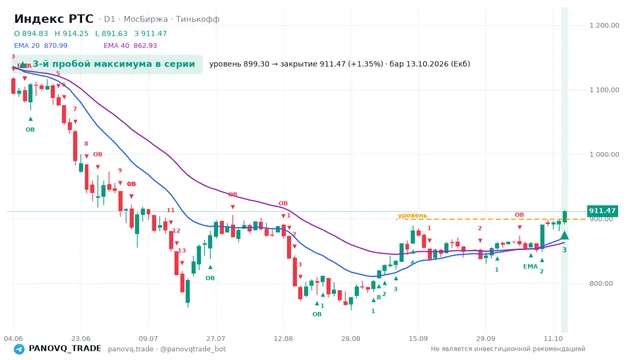Click the 'EMA 20 870.99' legend entry
The height and width of the screenshot is (360, 640).
(x=41, y=46)
